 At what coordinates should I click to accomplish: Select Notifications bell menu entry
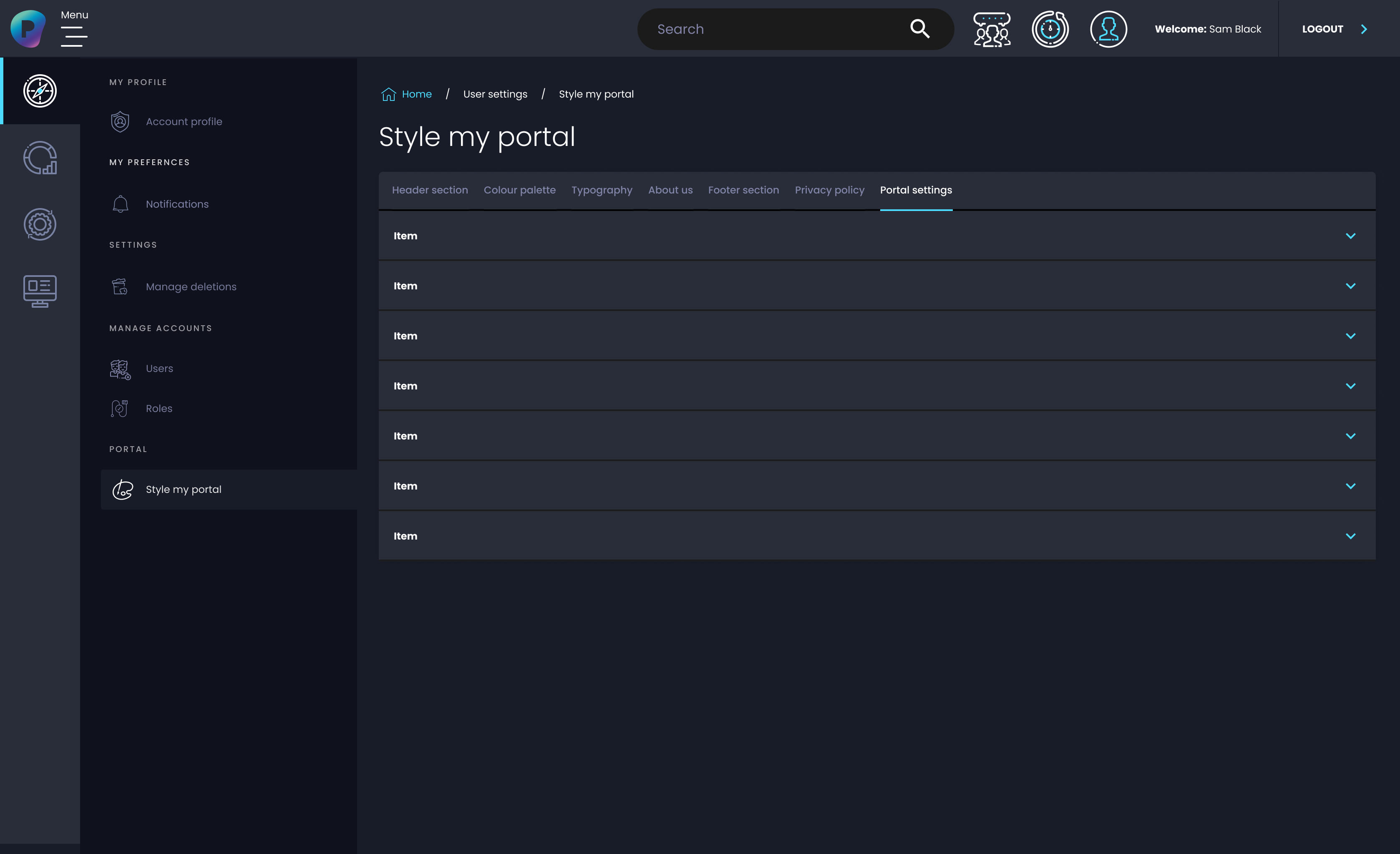coord(177,204)
